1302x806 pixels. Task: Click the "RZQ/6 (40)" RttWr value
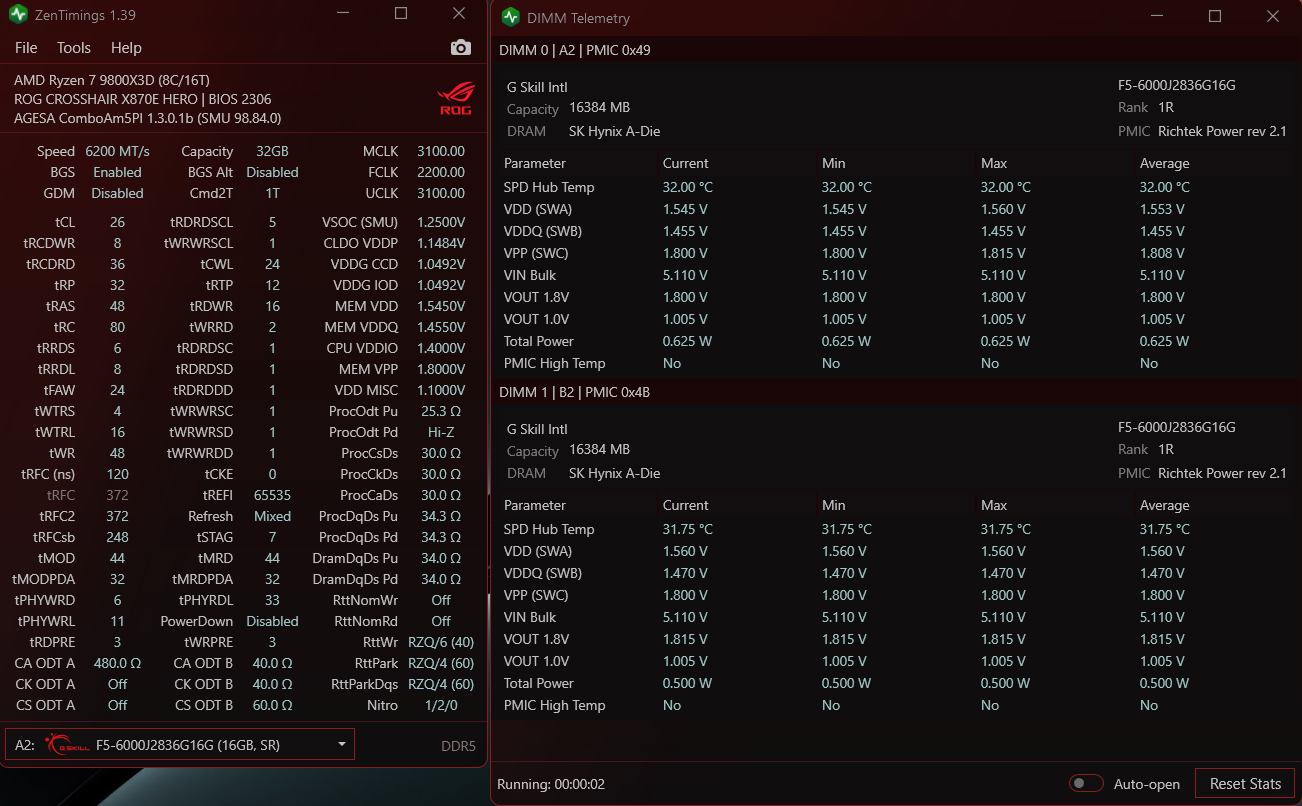point(441,642)
